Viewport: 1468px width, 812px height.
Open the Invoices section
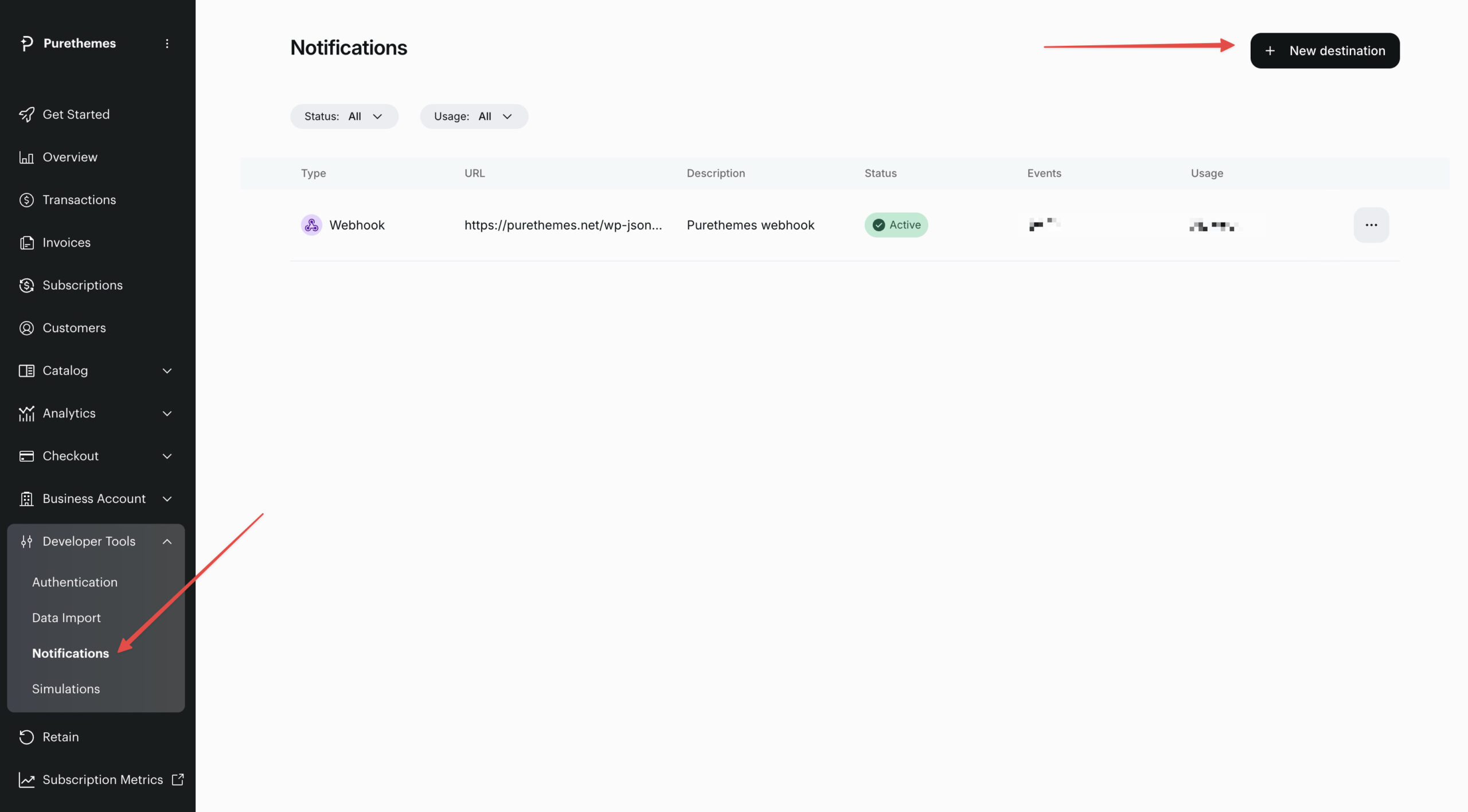pyautogui.click(x=67, y=243)
